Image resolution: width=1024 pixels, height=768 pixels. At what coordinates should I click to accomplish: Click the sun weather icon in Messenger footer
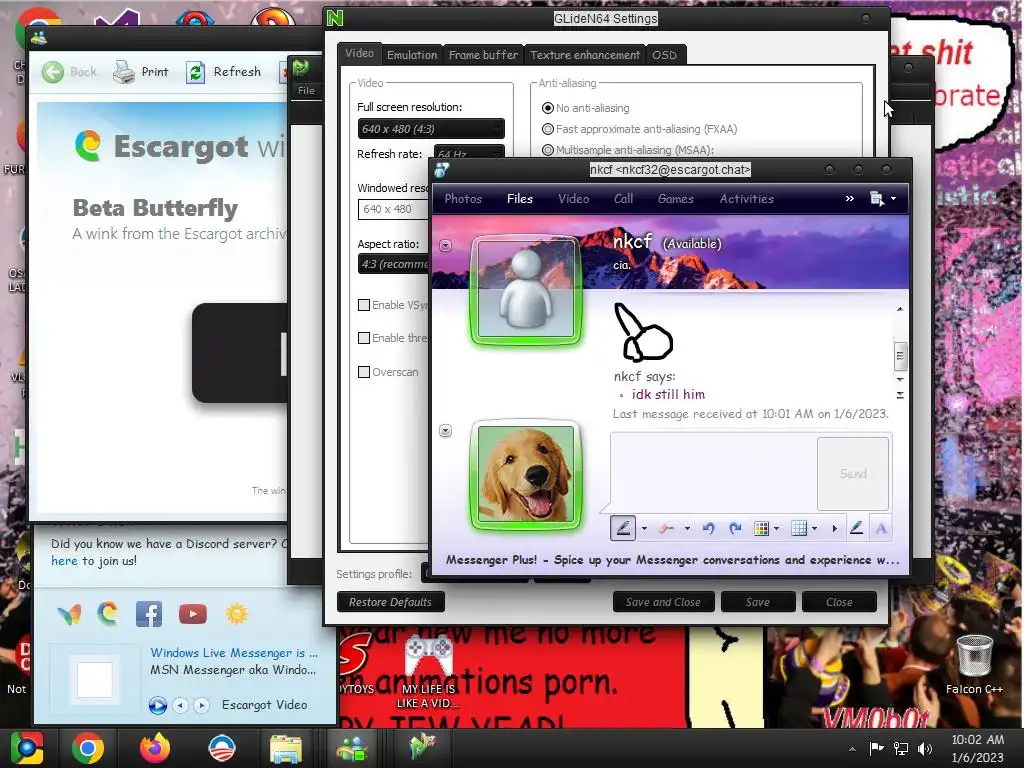point(236,614)
